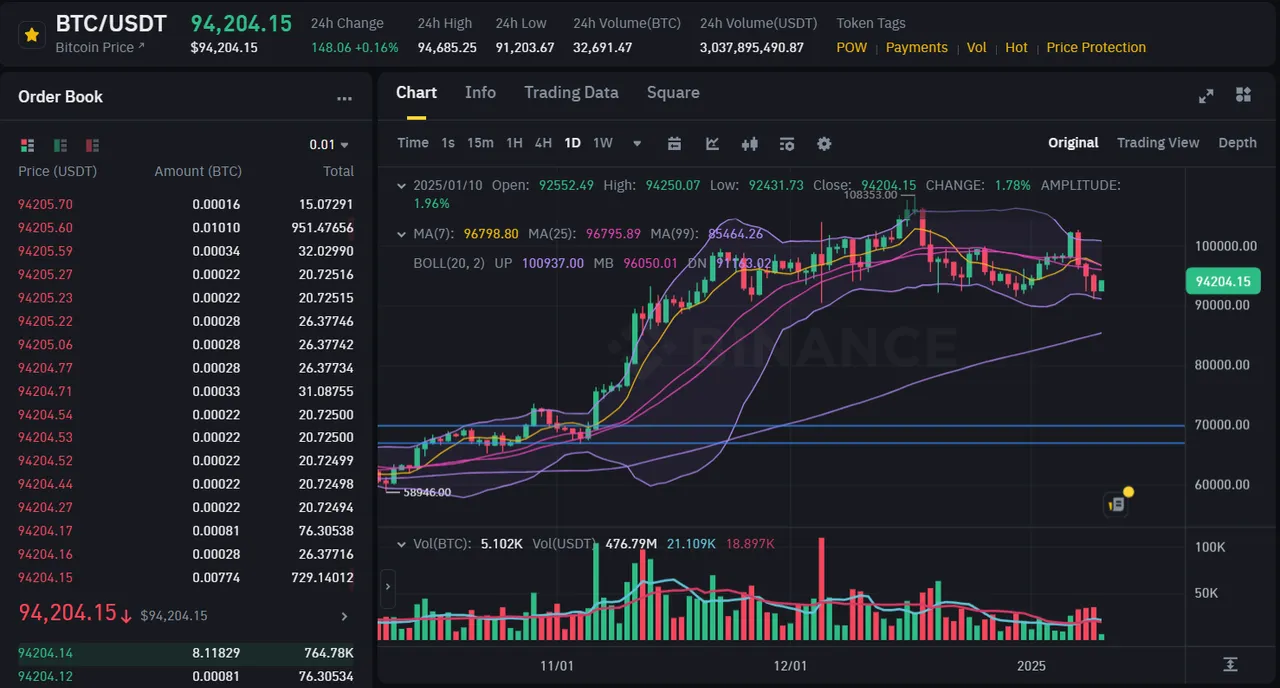Click the Amount (BTC) column header
1280x688 pixels.
click(x=198, y=171)
